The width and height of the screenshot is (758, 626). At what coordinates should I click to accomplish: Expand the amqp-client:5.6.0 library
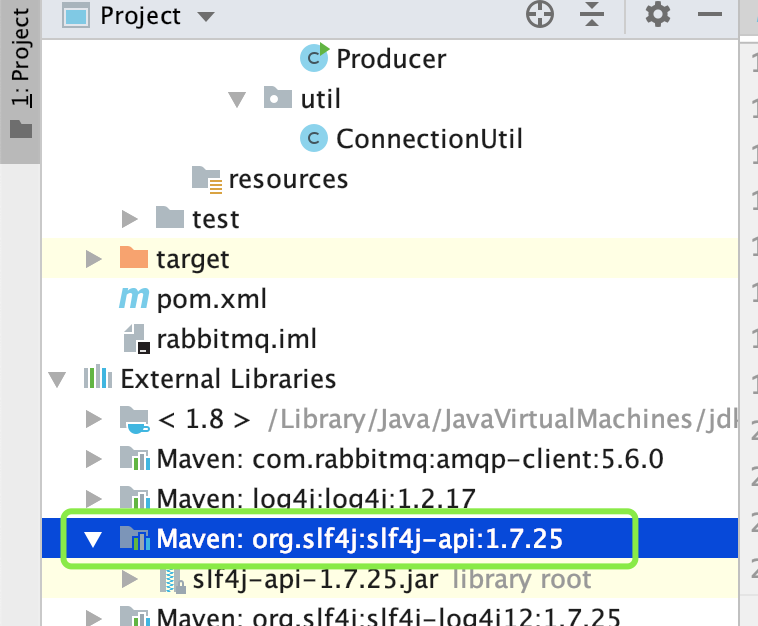pos(94,459)
